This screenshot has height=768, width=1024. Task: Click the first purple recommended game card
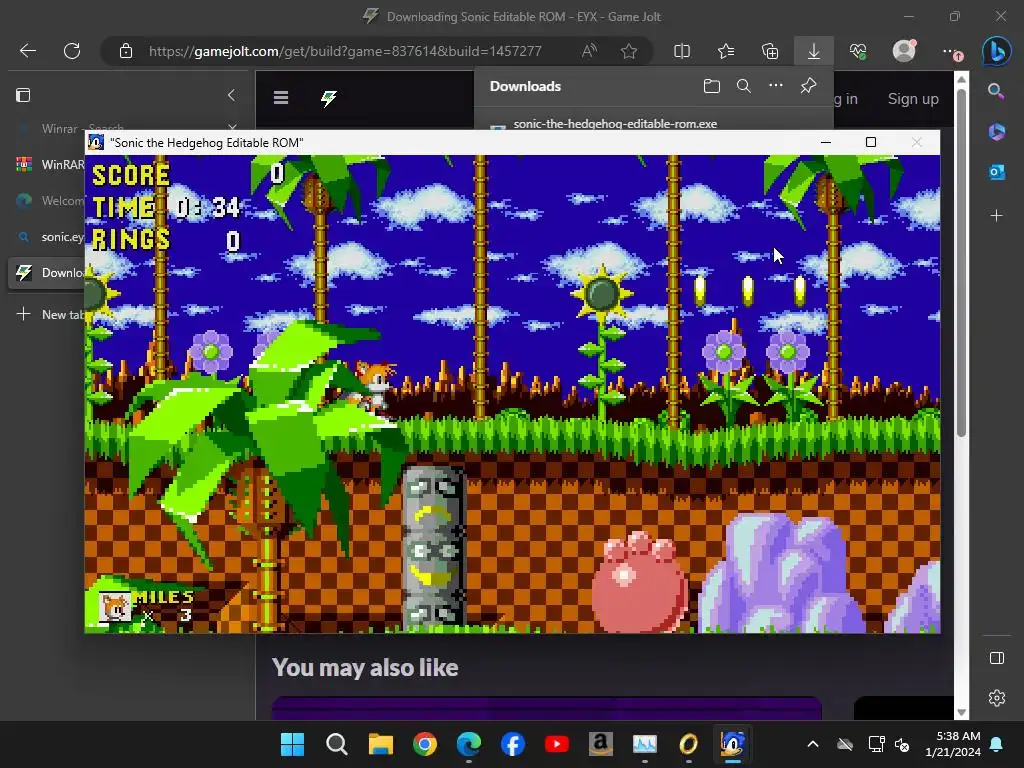(547, 708)
